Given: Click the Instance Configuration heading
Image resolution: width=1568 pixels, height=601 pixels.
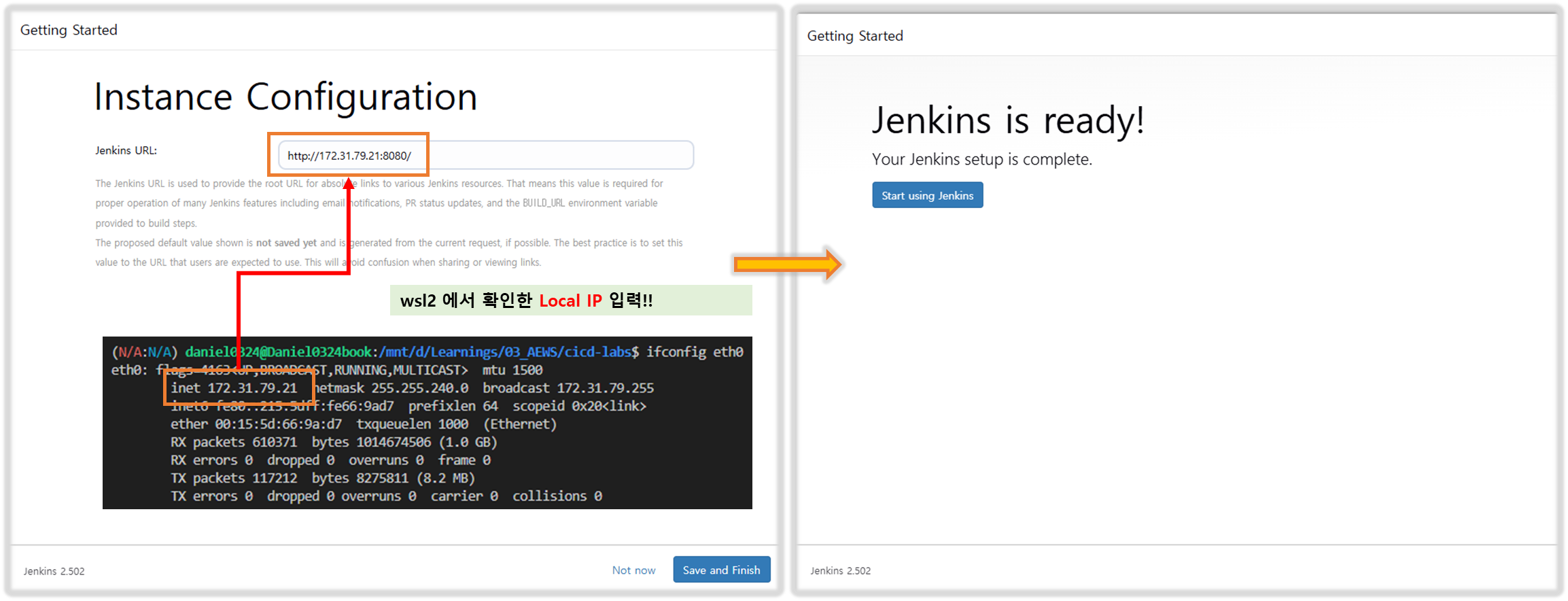Looking at the screenshot, I should pos(285,97).
